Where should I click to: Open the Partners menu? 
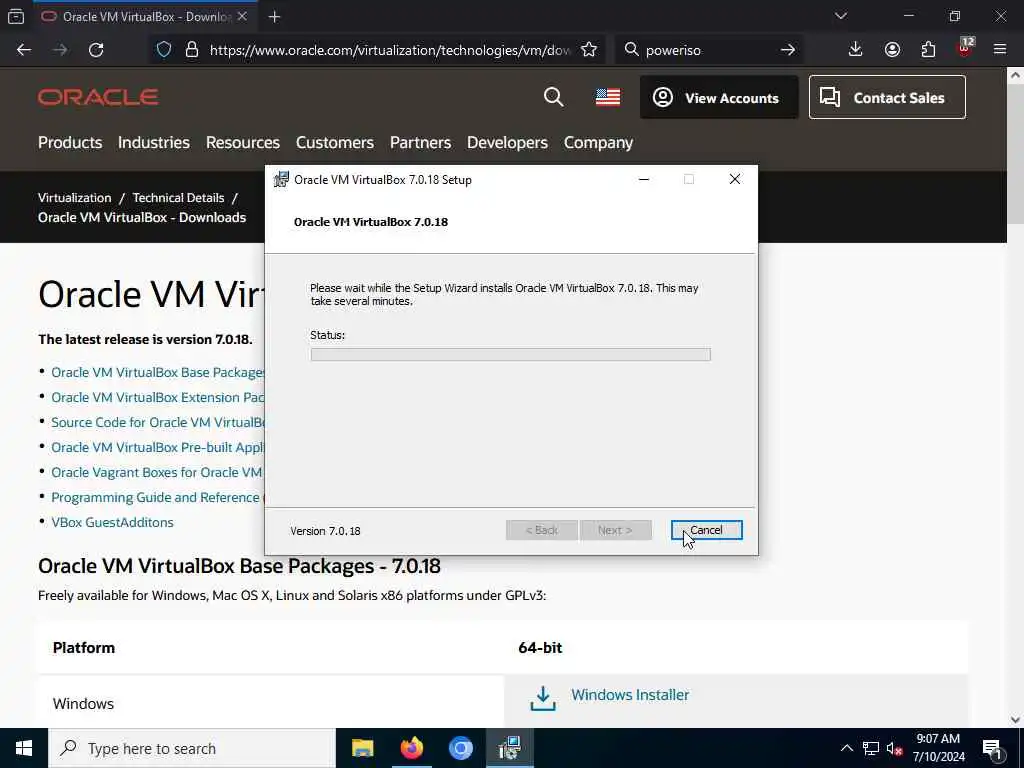tap(420, 142)
